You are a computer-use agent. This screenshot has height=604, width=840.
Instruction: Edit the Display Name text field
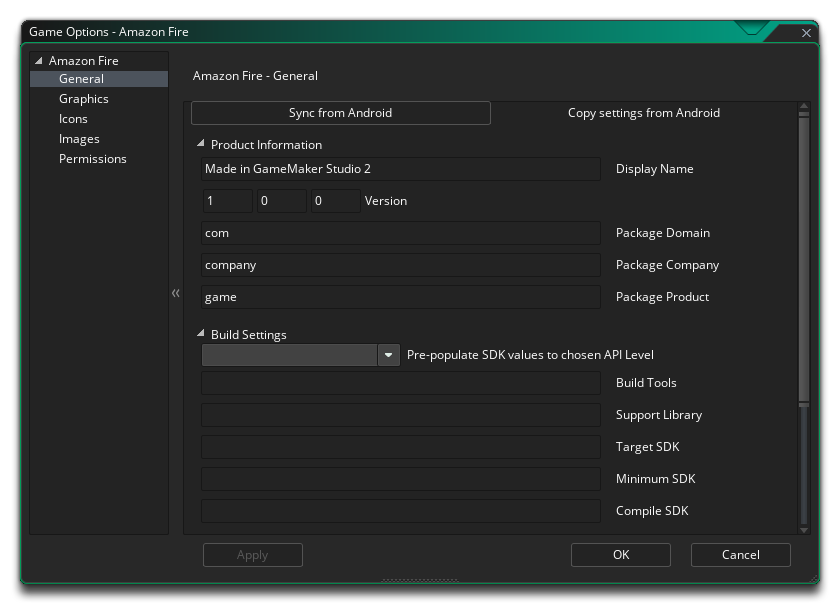(400, 169)
